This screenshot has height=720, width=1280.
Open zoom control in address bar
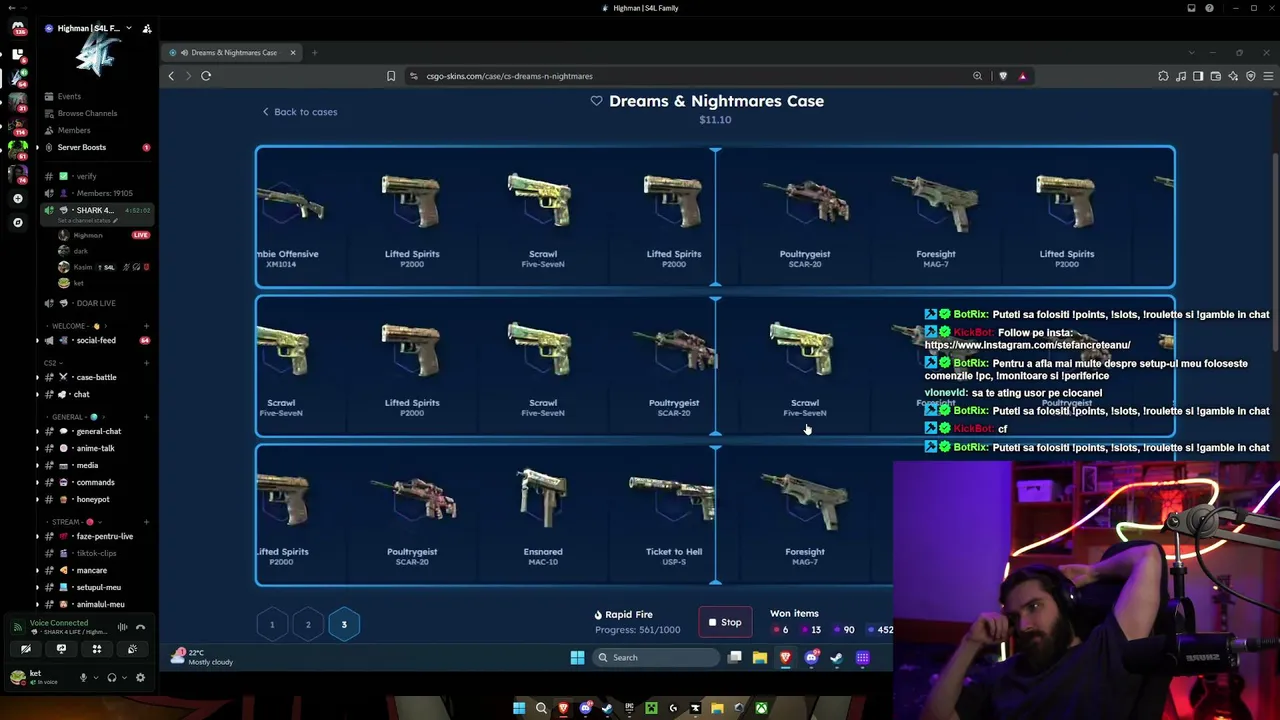tap(978, 76)
